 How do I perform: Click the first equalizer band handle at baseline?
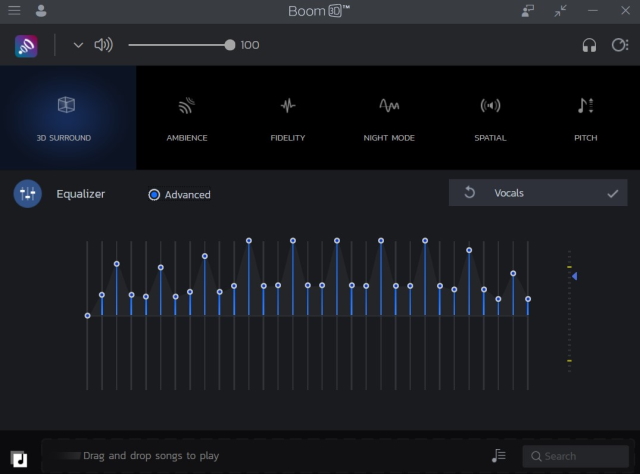[x=87, y=316]
